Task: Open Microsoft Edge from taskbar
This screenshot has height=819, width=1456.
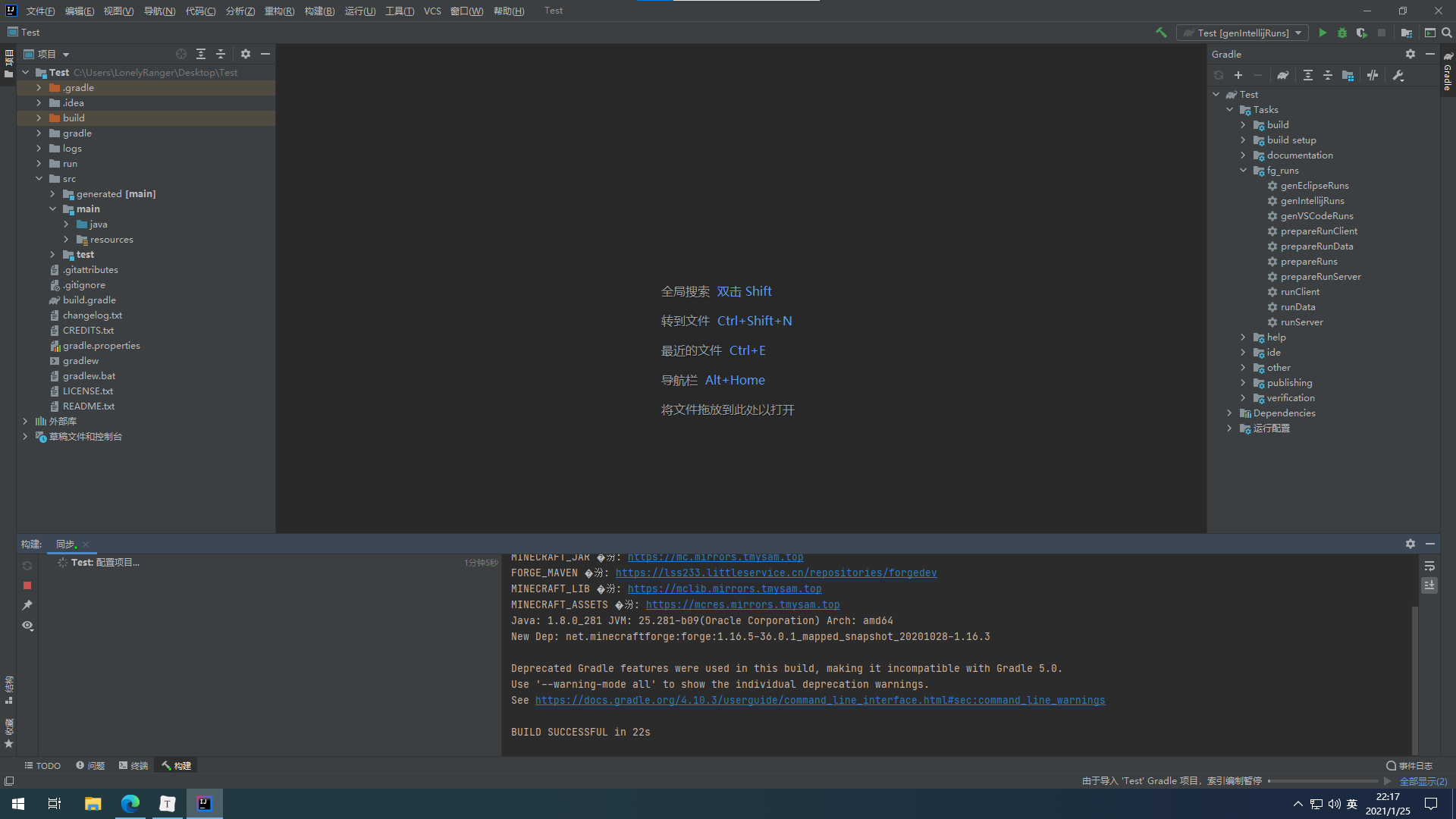Action: (130, 803)
